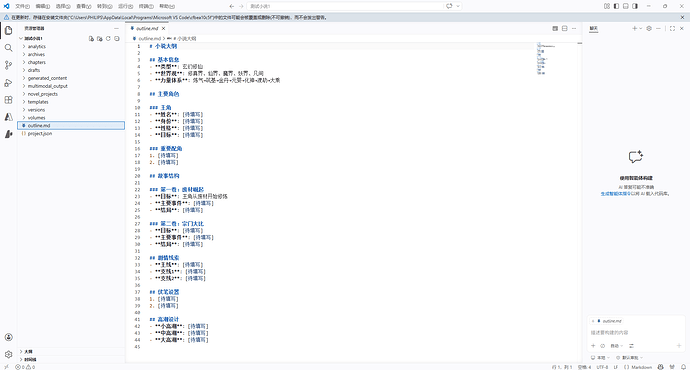Open the 帮助 menu
The height and width of the screenshot is (370, 690).
pyautogui.click(x=167, y=6)
